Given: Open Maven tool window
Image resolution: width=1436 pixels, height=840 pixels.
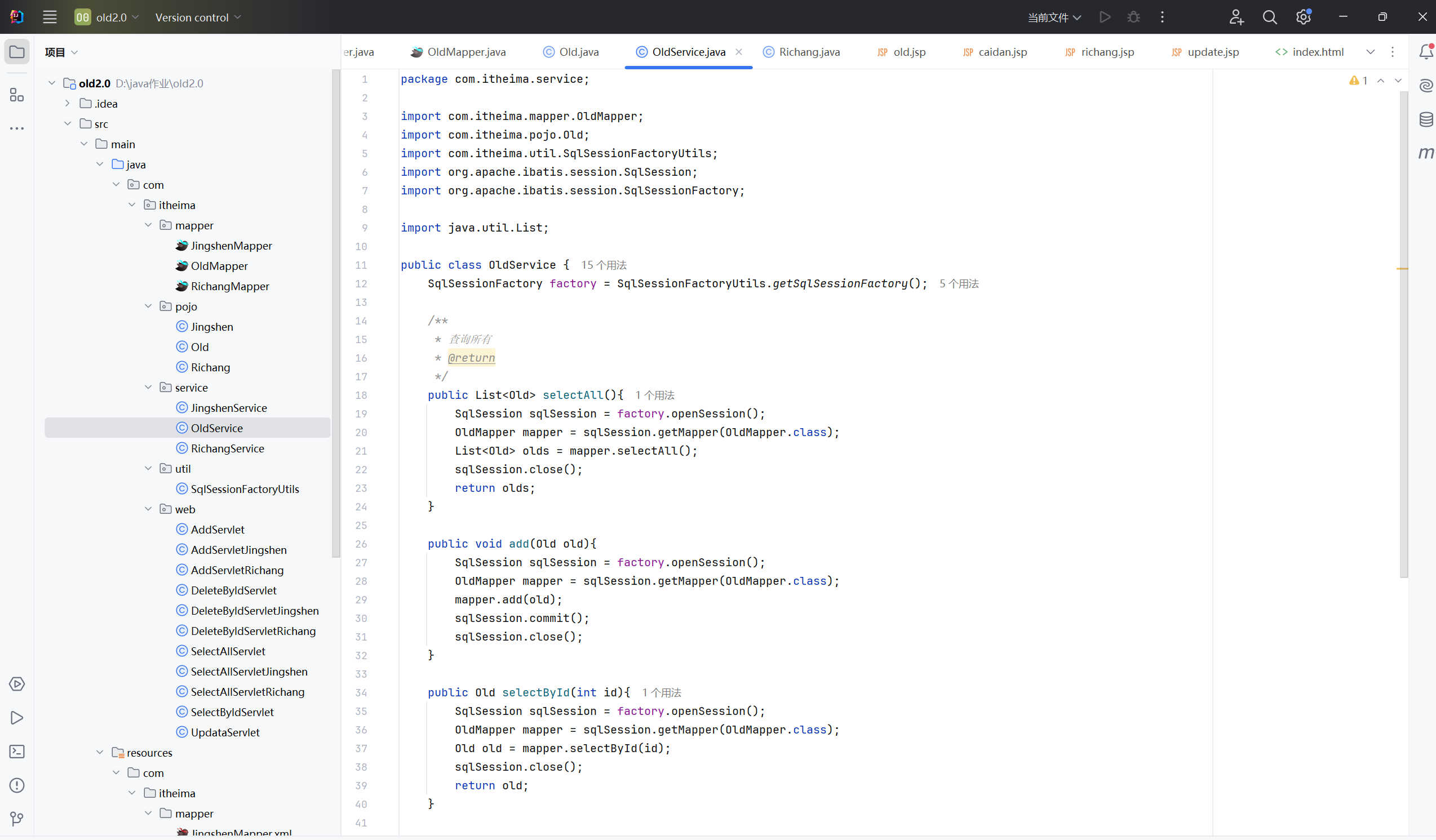Looking at the screenshot, I should 1426,153.
